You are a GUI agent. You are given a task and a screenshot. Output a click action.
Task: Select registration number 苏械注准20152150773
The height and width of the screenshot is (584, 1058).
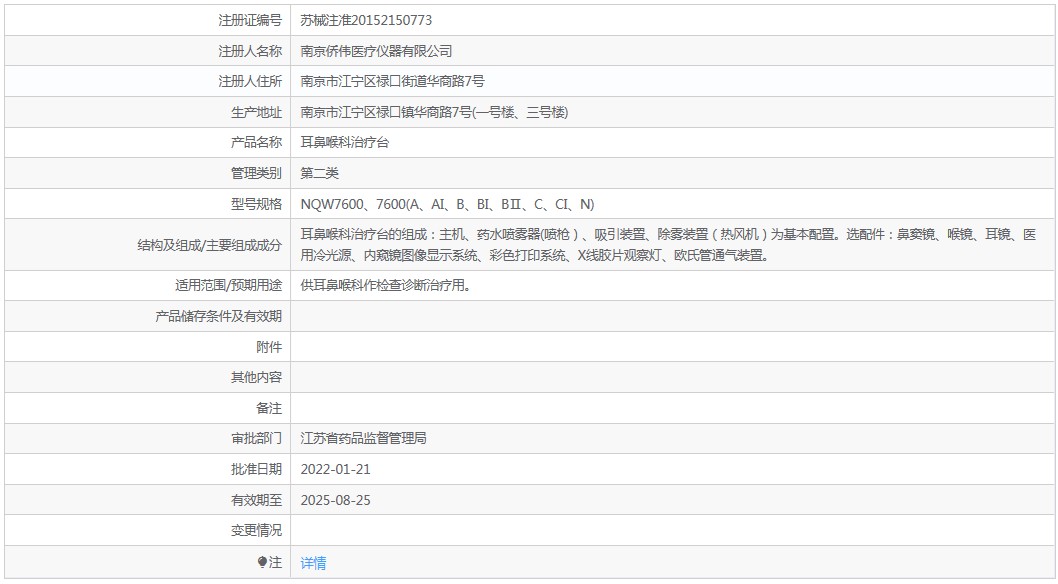[x=366, y=20]
